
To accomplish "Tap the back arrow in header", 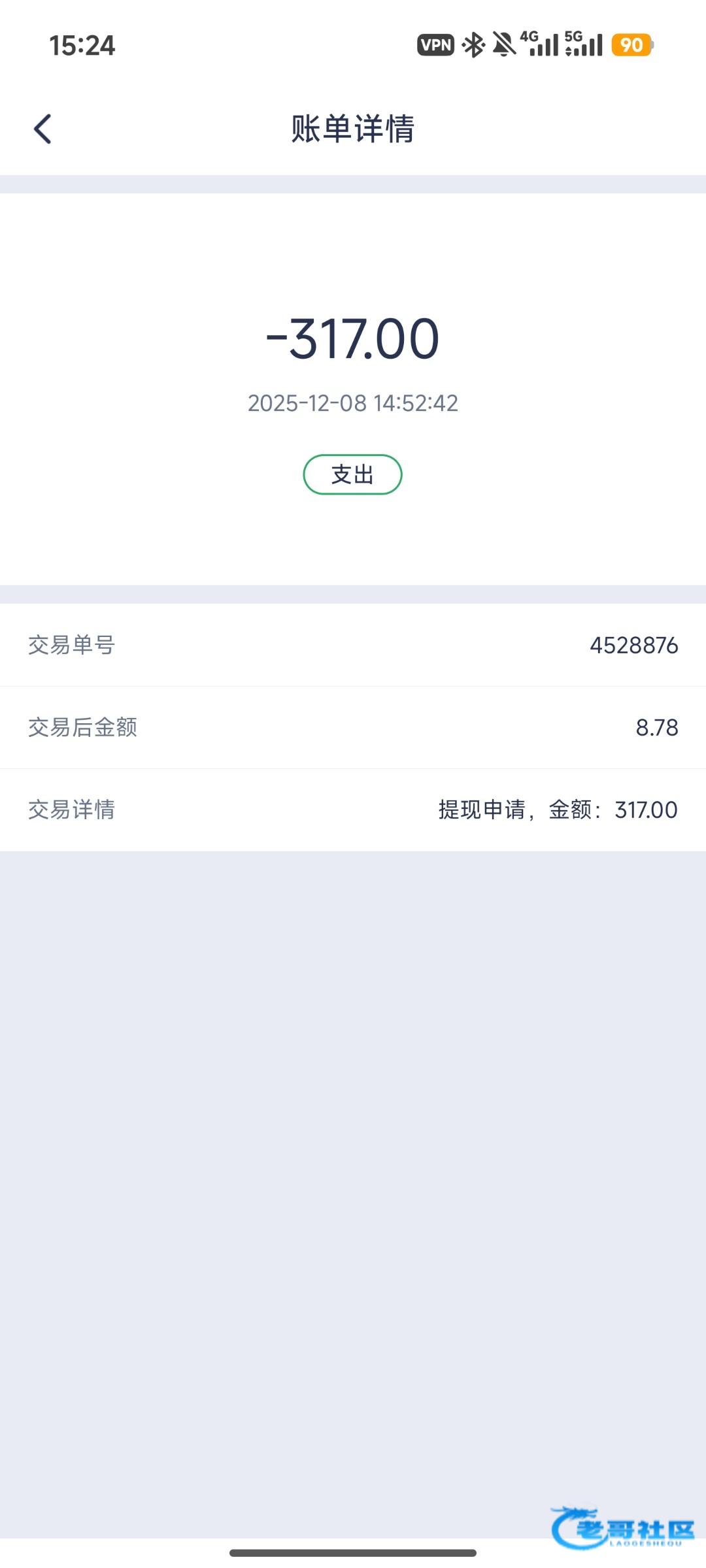I will coord(43,129).
